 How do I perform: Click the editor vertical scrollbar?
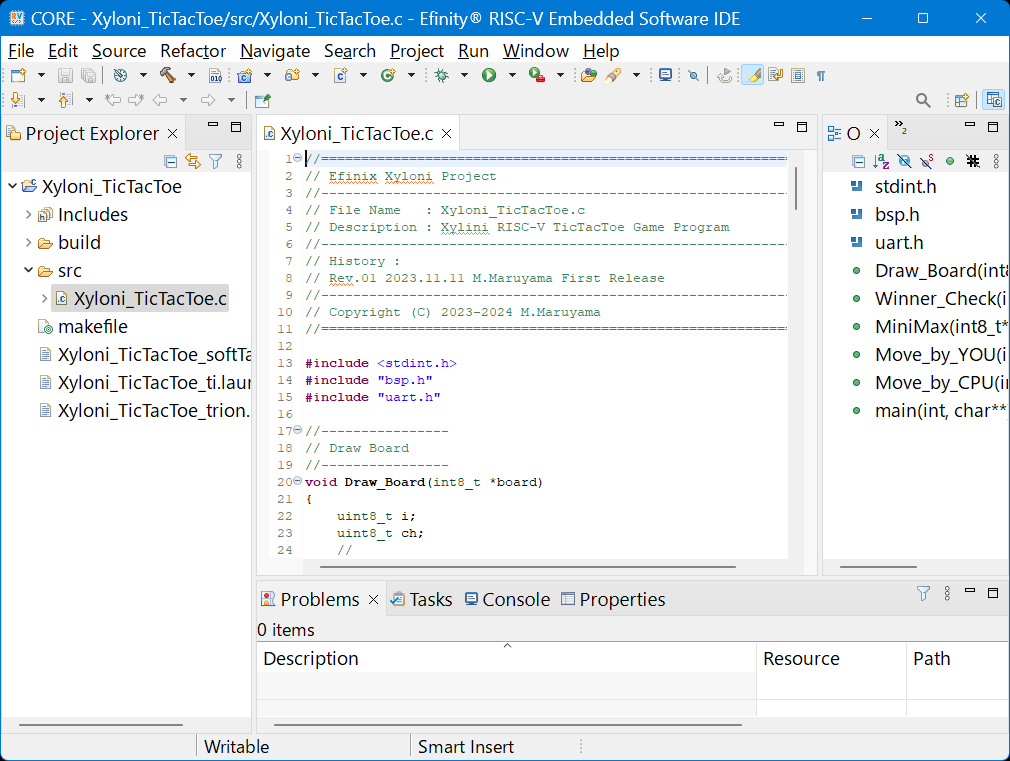point(796,190)
